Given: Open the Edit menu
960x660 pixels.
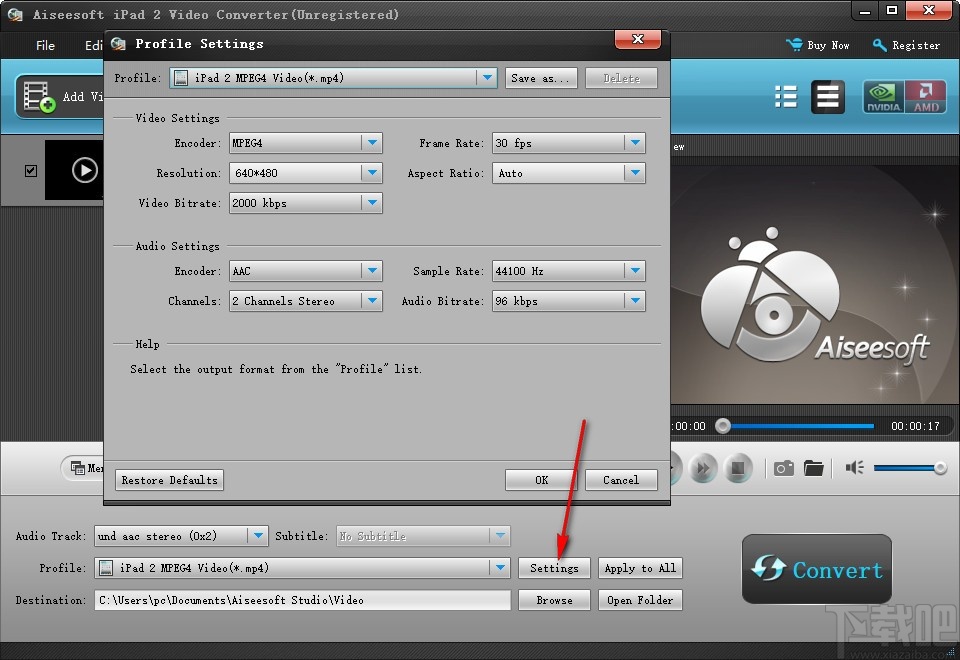Looking at the screenshot, I should (x=93, y=45).
